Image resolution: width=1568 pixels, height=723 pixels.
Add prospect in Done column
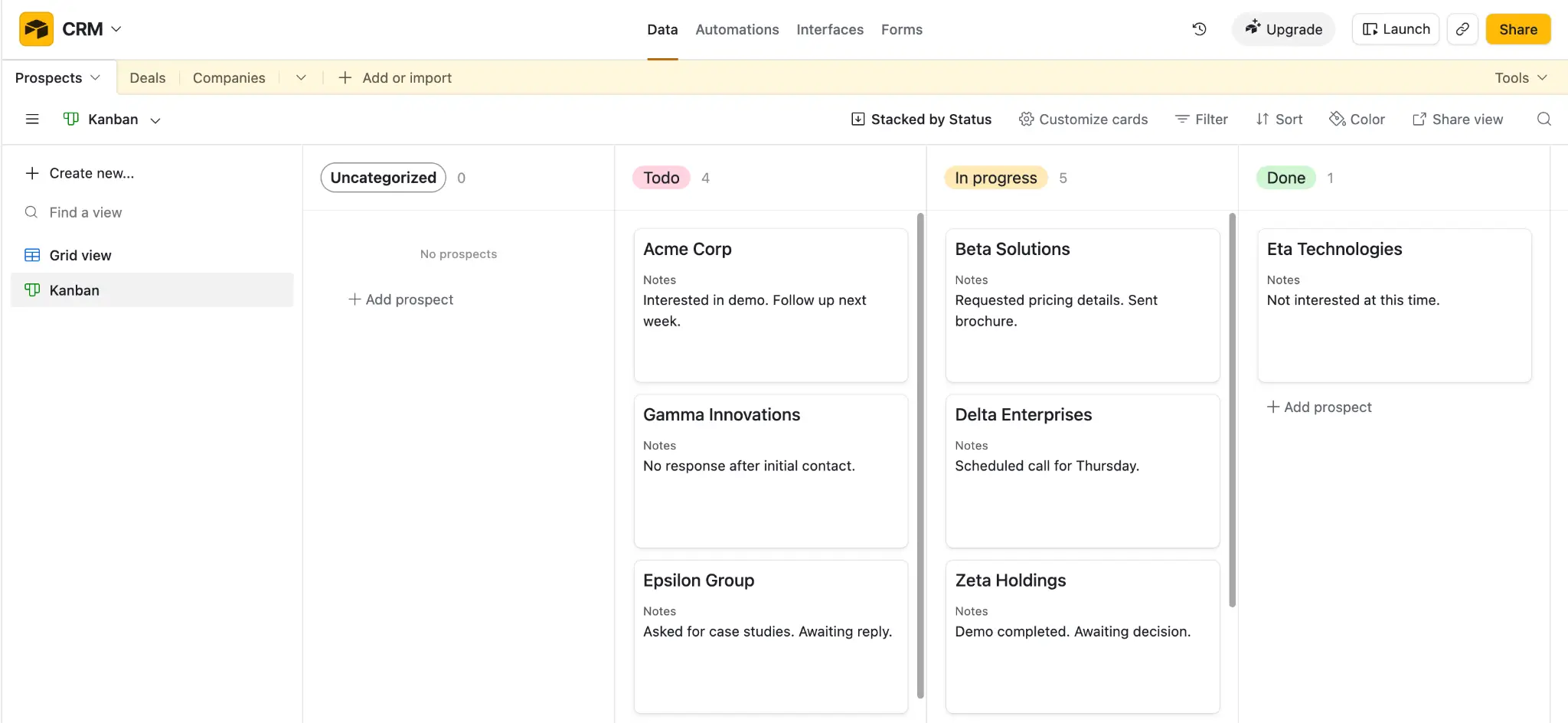(x=1319, y=407)
